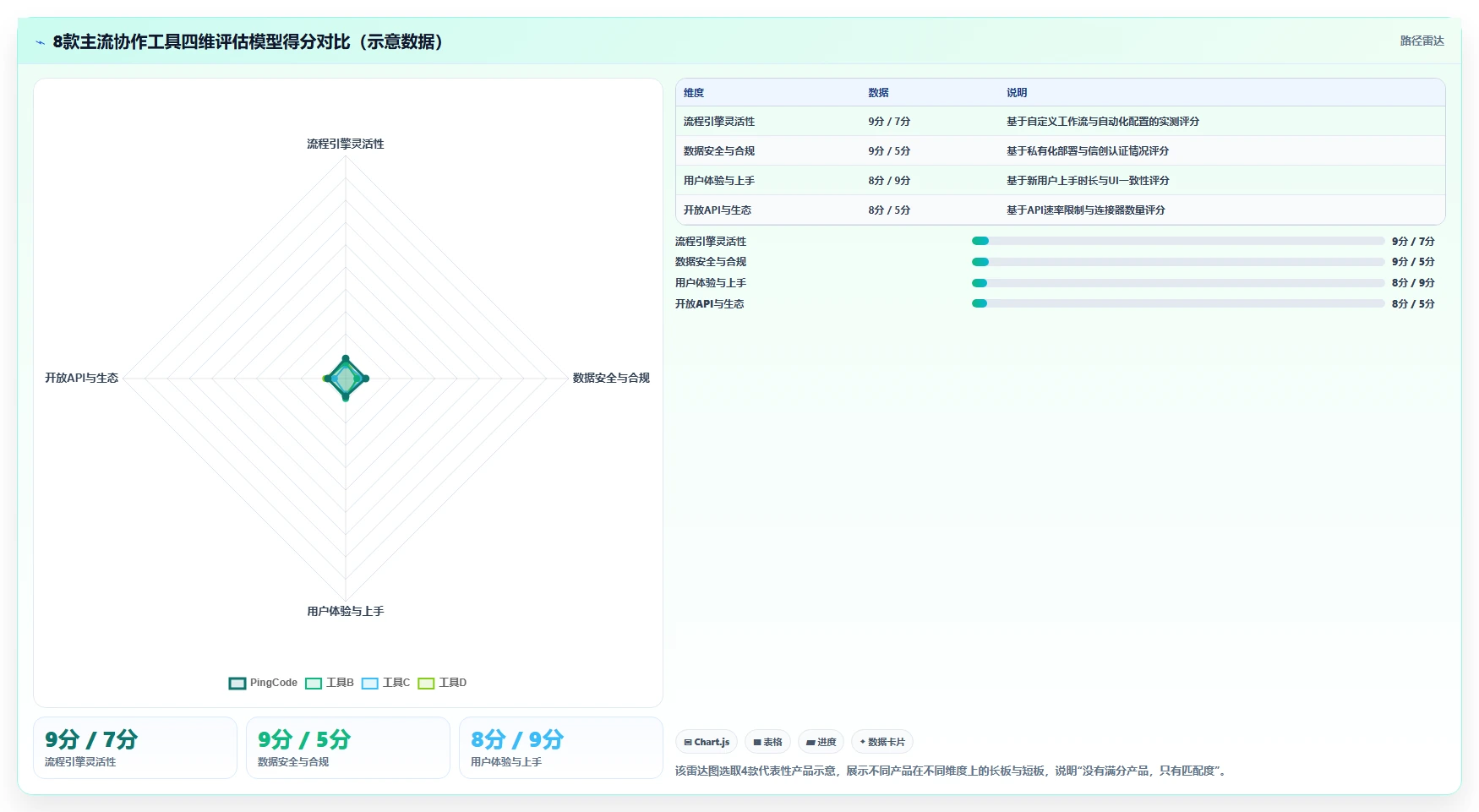This screenshot has width=1479, height=812.
Task: Click description 基于私有化部署与信创认证情况评分
Action: pos(1088,151)
